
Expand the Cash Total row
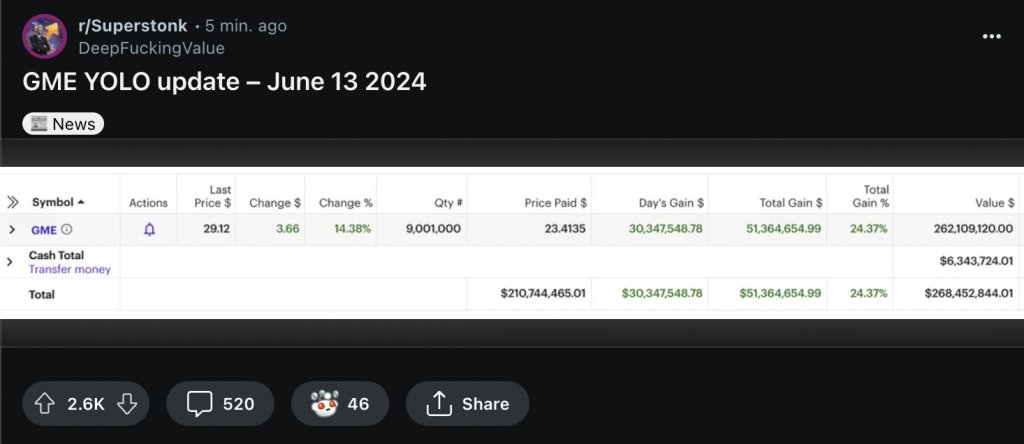click(9, 262)
